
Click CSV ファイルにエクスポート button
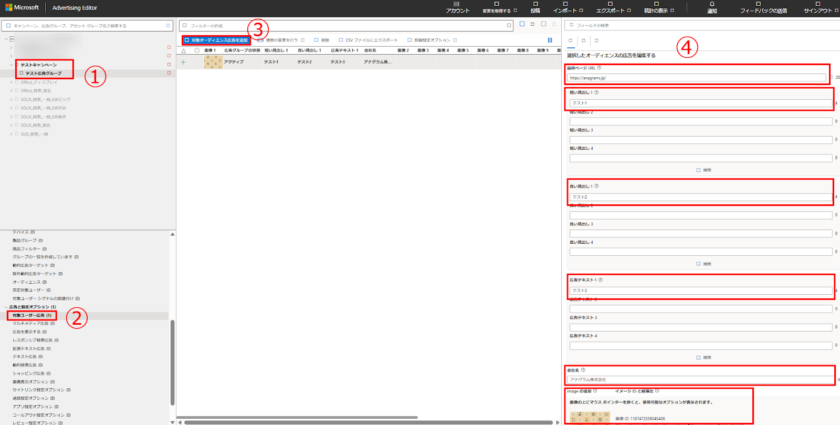coord(365,40)
